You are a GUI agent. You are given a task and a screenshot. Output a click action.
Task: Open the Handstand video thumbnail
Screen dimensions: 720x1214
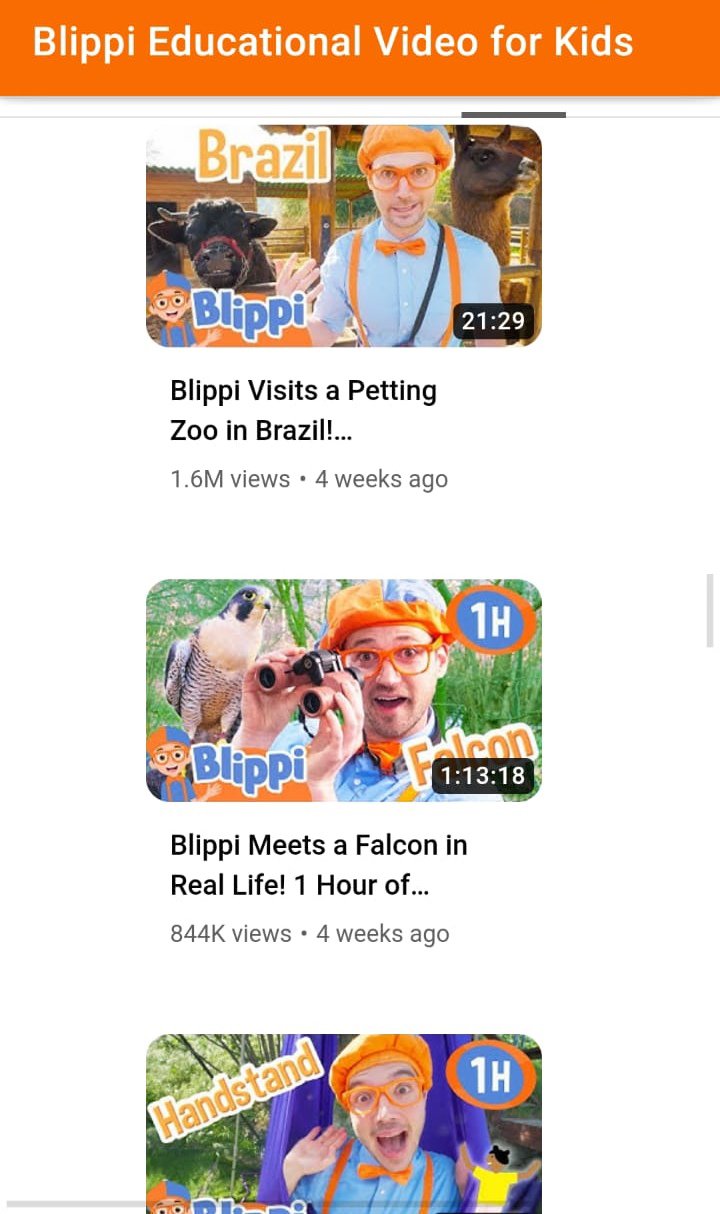point(344,1124)
